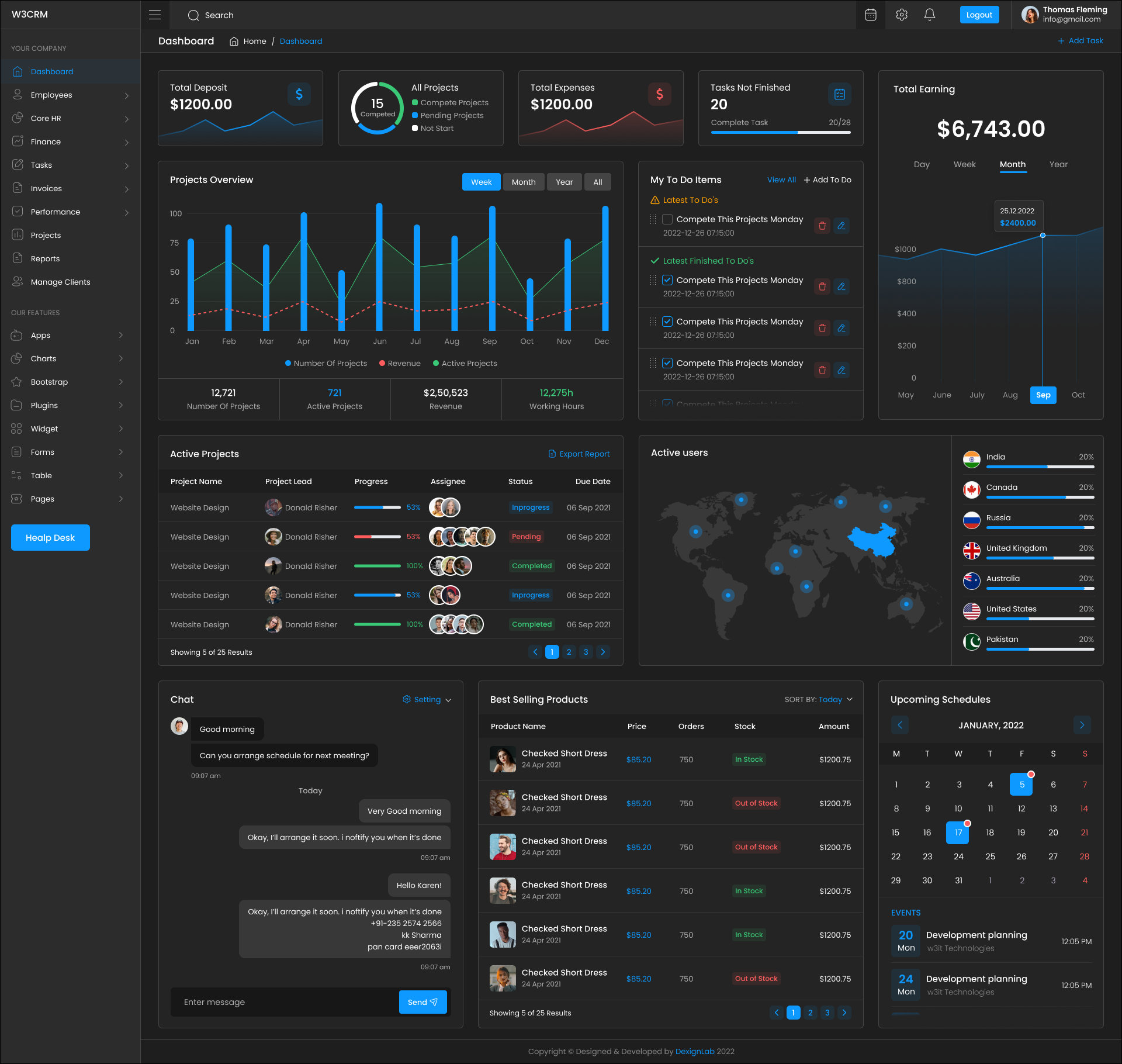Open the calendar icon in the top bar
The height and width of the screenshot is (1064, 1122).
coord(870,15)
